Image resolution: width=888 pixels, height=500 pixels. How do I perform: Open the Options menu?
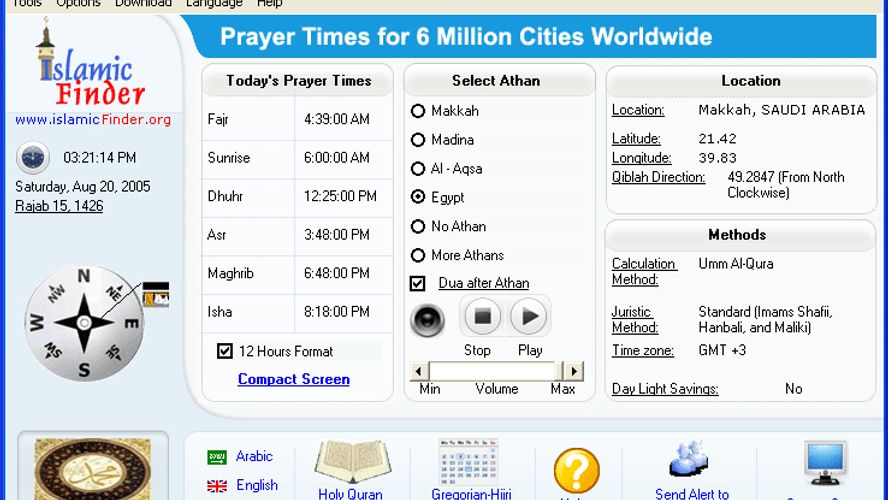pyautogui.click(x=78, y=3)
